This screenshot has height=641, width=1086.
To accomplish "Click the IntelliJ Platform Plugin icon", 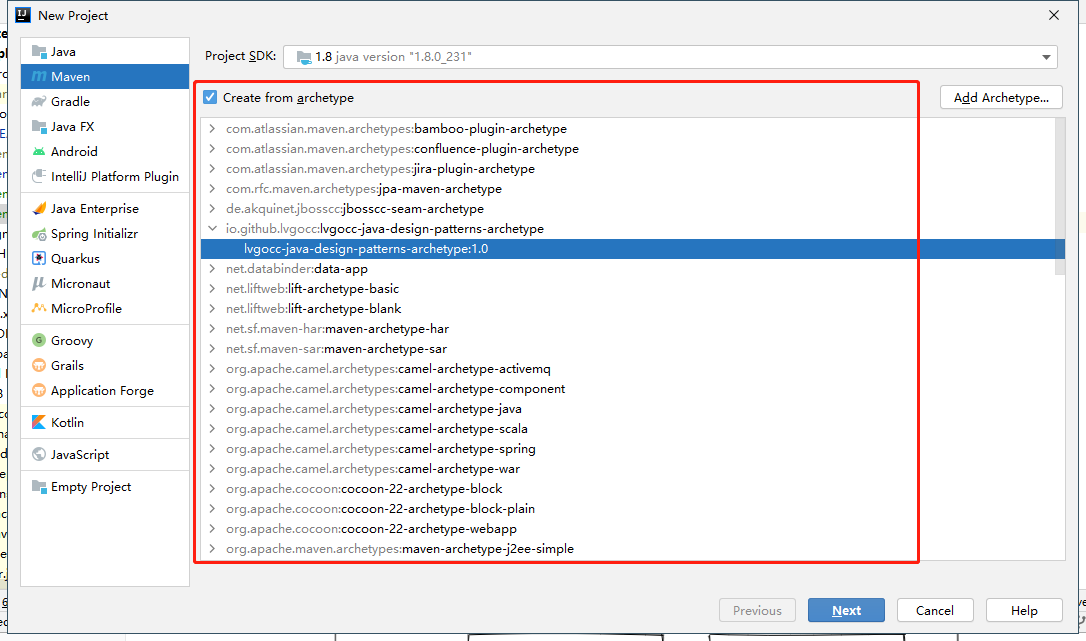I will [39, 177].
